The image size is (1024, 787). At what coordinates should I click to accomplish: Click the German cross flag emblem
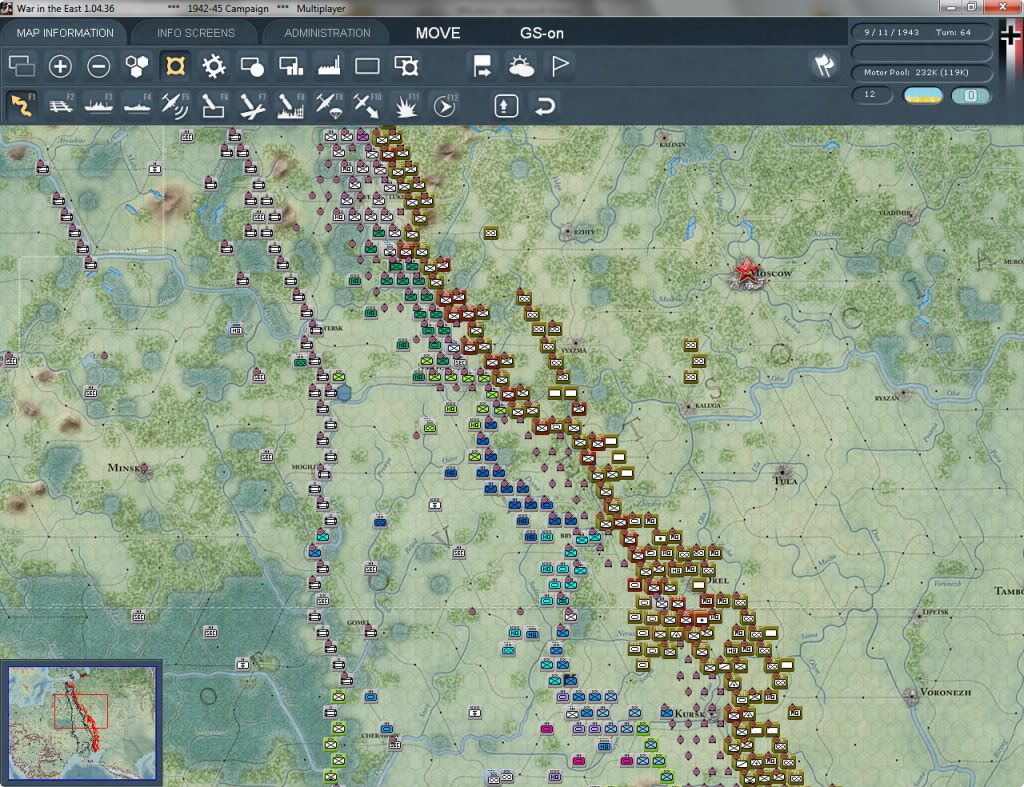pyautogui.click(x=1011, y=34)
